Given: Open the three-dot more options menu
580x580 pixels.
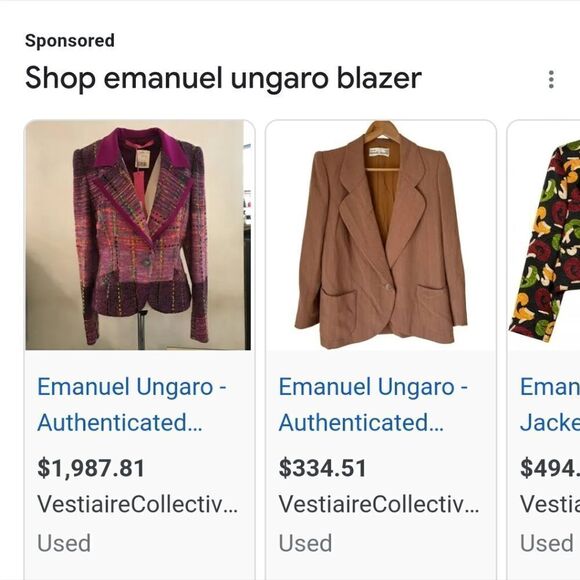Looking at the screenshot, I should 551,79.
